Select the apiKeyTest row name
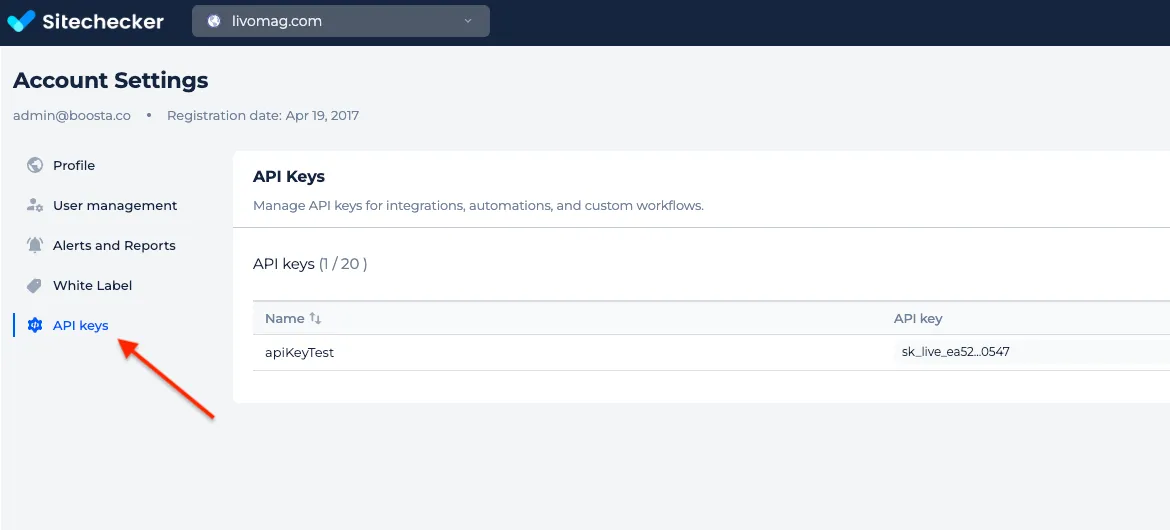 (299, 353)
